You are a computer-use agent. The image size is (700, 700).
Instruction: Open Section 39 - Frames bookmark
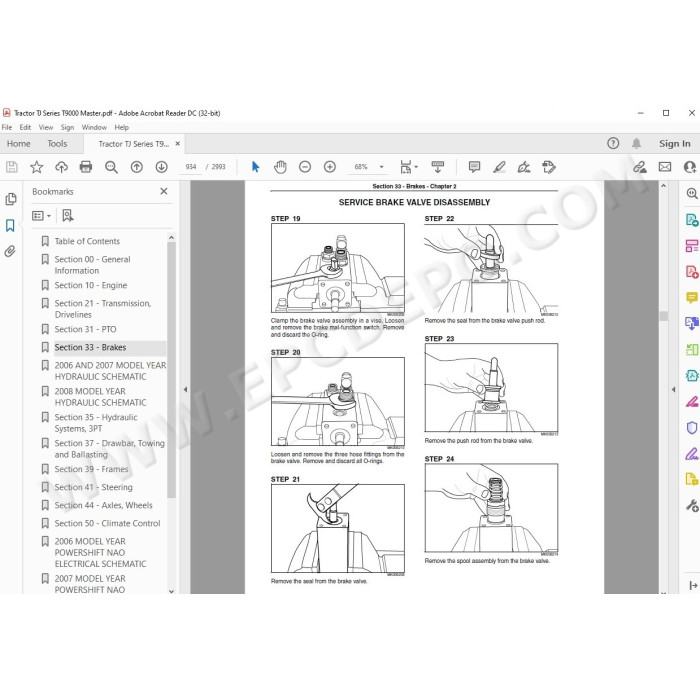click(x=91, y=469)
